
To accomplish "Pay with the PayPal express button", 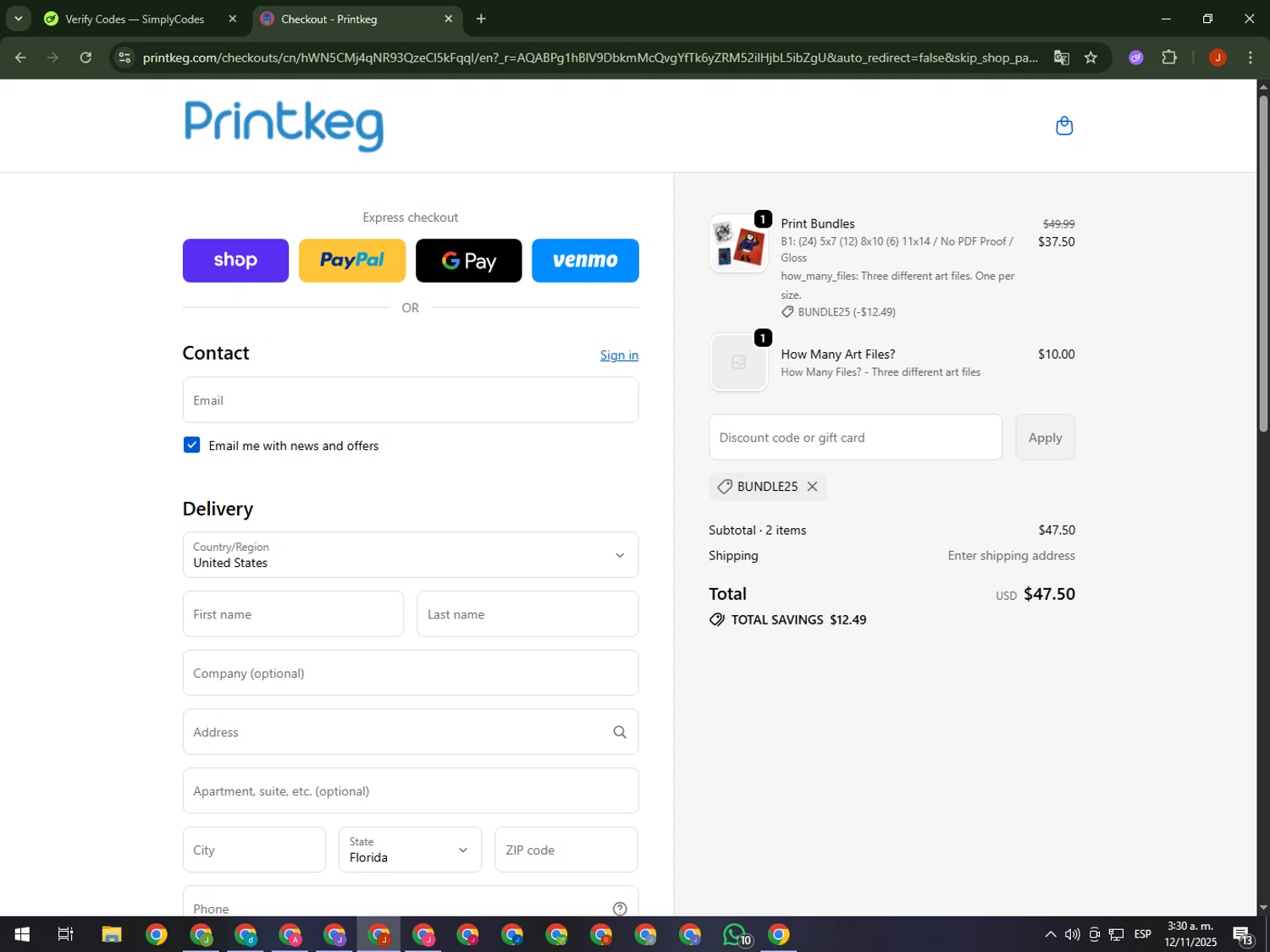I will [x=352, y=261].
